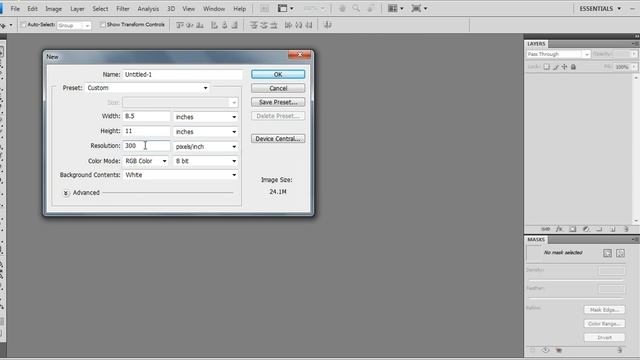Switch to the LAYERS panel tab
The image size is (640, 360).
click(536, 44)
